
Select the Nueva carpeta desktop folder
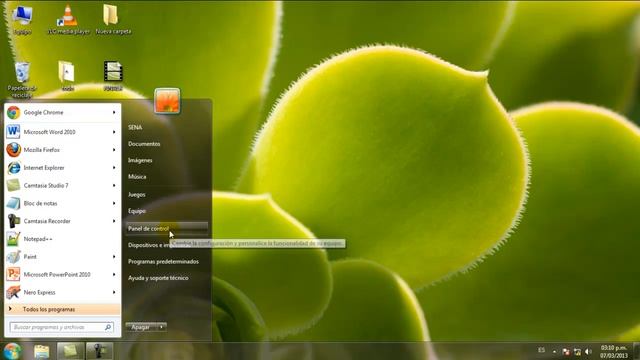[x=113, y=20]
